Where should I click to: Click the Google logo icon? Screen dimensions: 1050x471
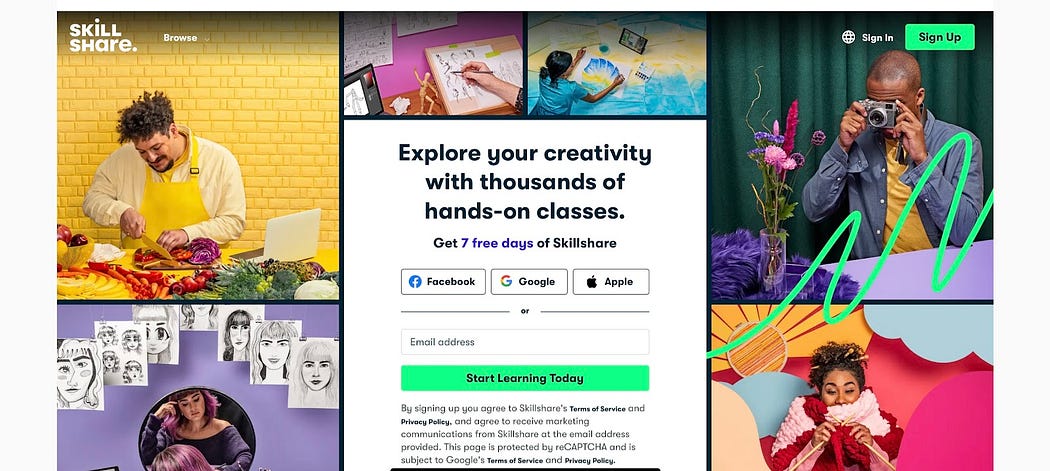coord(506,281)
